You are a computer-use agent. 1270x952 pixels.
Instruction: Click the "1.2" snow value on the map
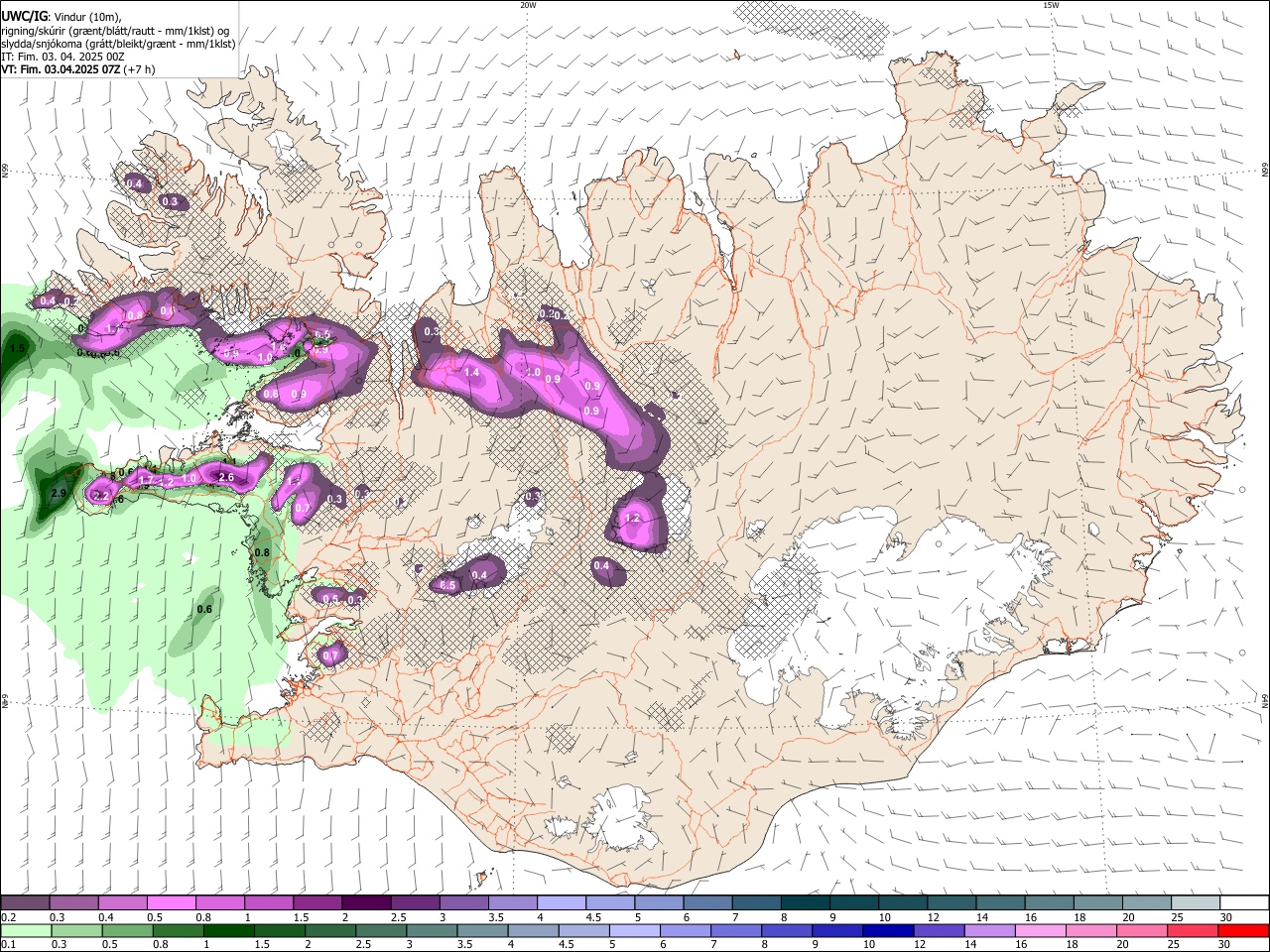[x=632, y=519]
